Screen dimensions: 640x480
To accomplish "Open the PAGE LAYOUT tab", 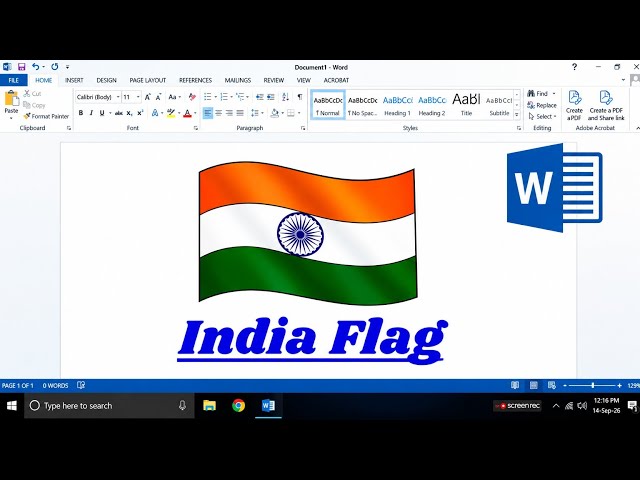I will pyautogui.click(x=148, y=80).
